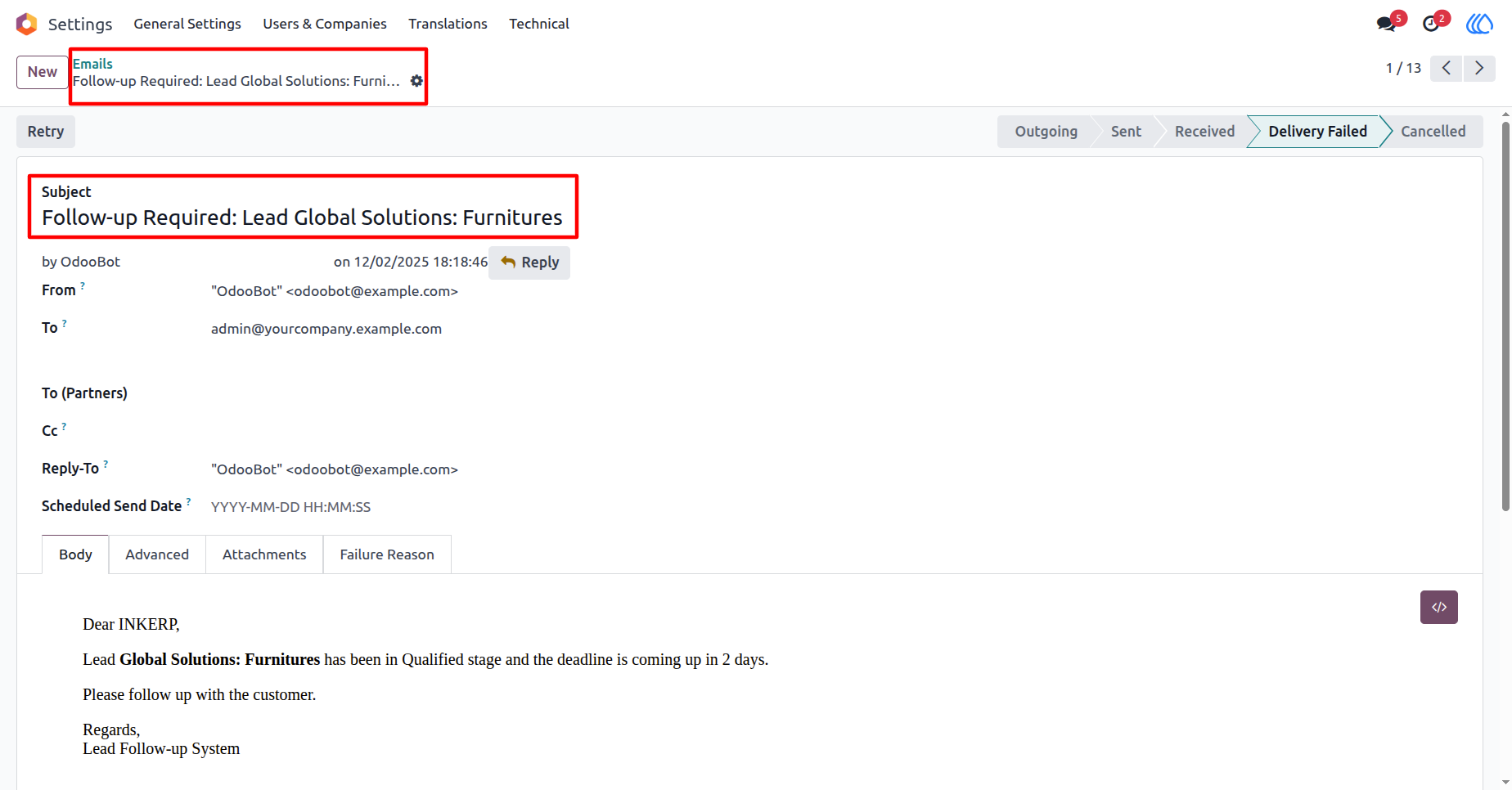Image resolution: width=1512 pixels, height=790 pixels.
Task: Open the user avatar menu
Action: pos(1479,24)
